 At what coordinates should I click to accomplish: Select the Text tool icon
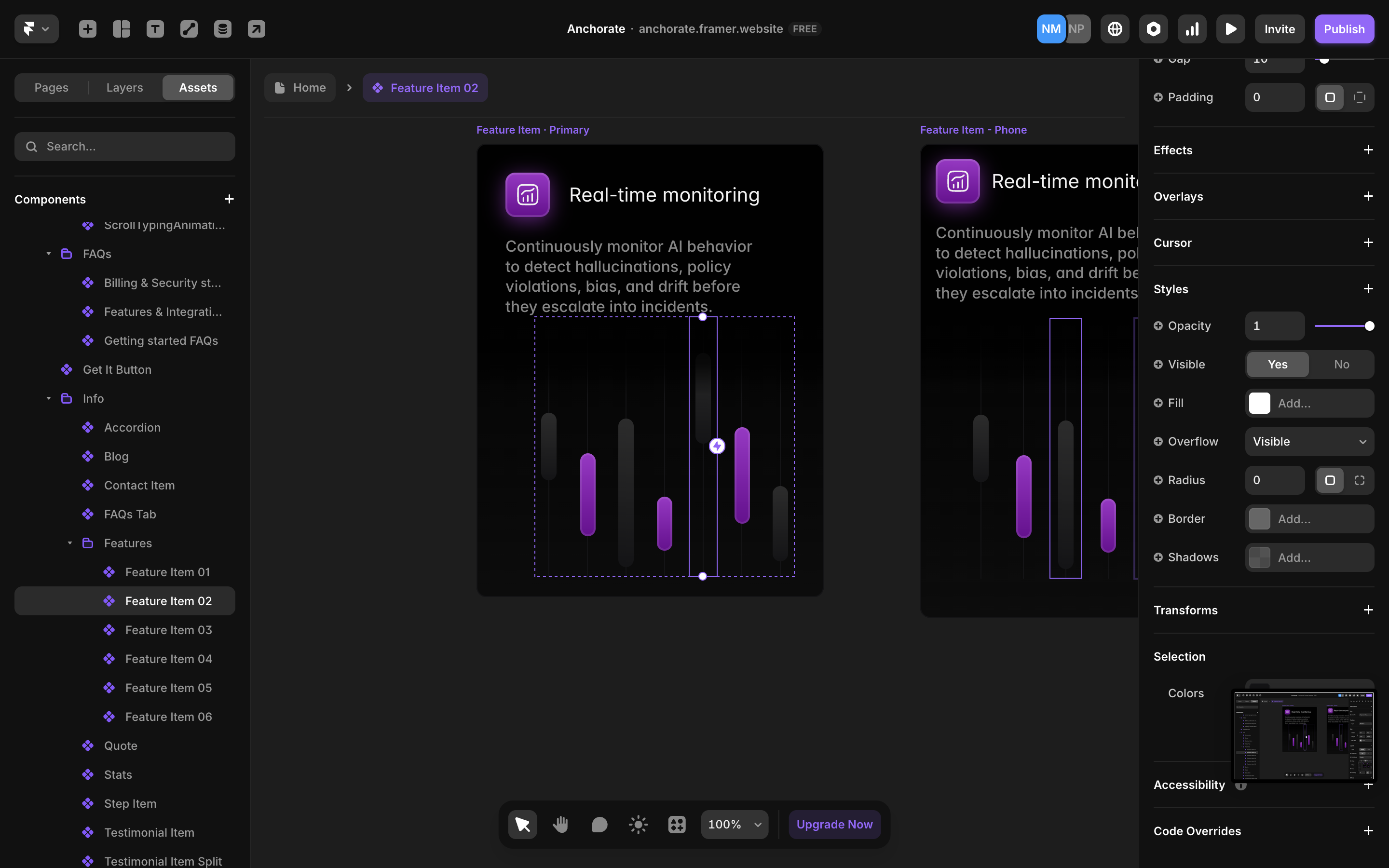tap(155, 29)
